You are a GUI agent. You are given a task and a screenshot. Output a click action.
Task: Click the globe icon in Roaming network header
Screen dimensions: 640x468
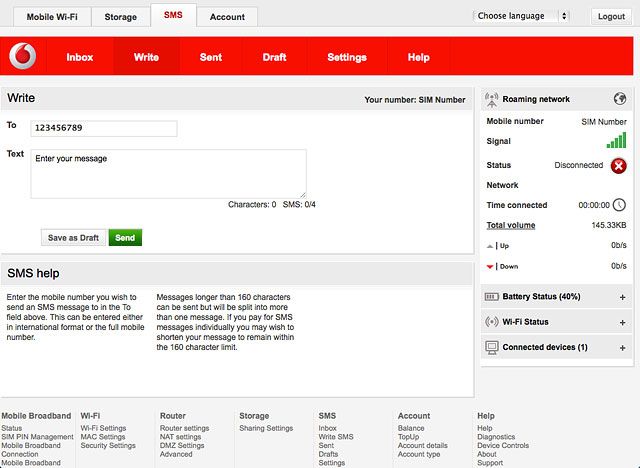pyautogui.click(x=620, y=98)
